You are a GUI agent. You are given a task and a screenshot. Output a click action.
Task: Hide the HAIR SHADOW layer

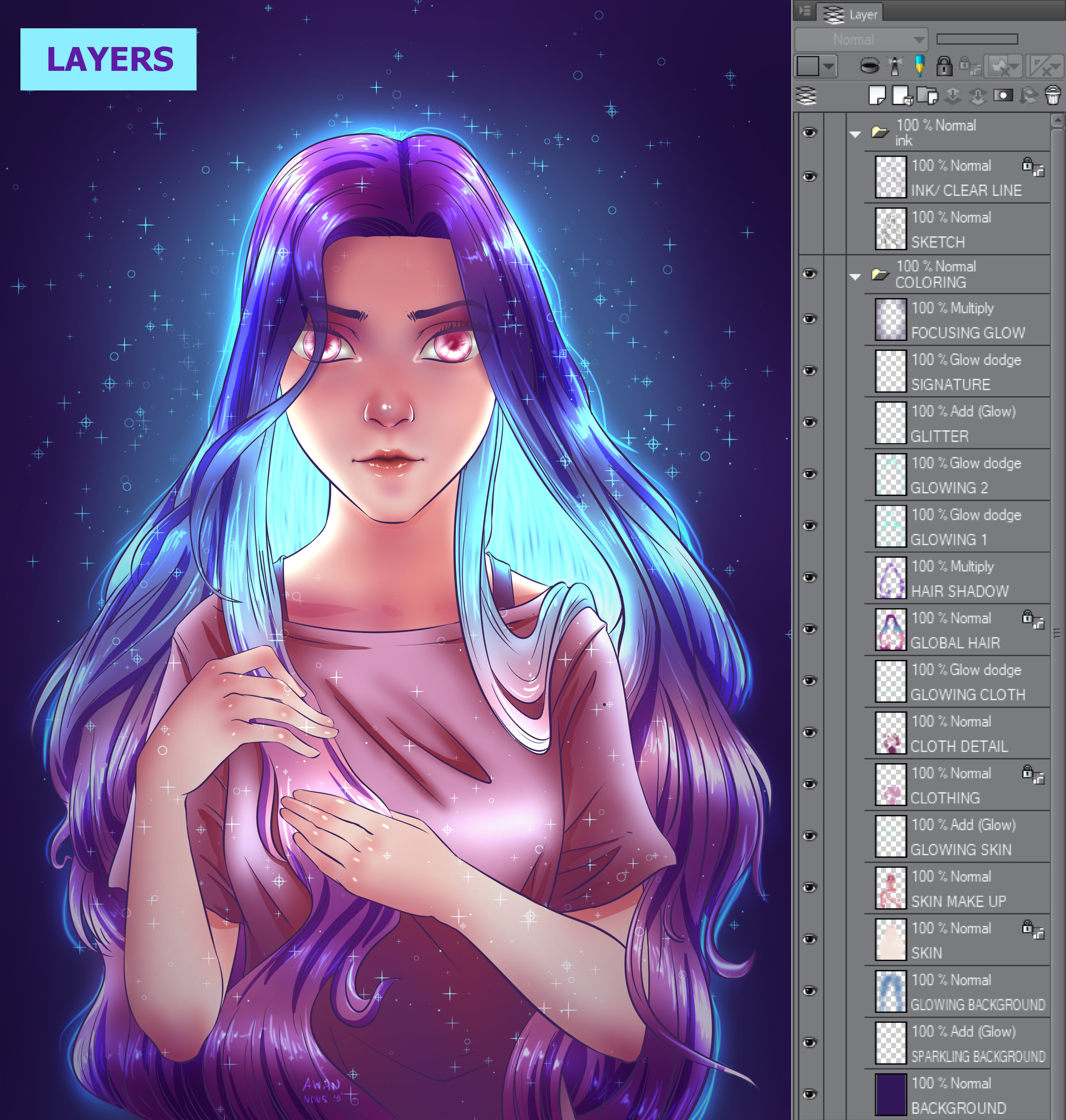click(810, 577)
